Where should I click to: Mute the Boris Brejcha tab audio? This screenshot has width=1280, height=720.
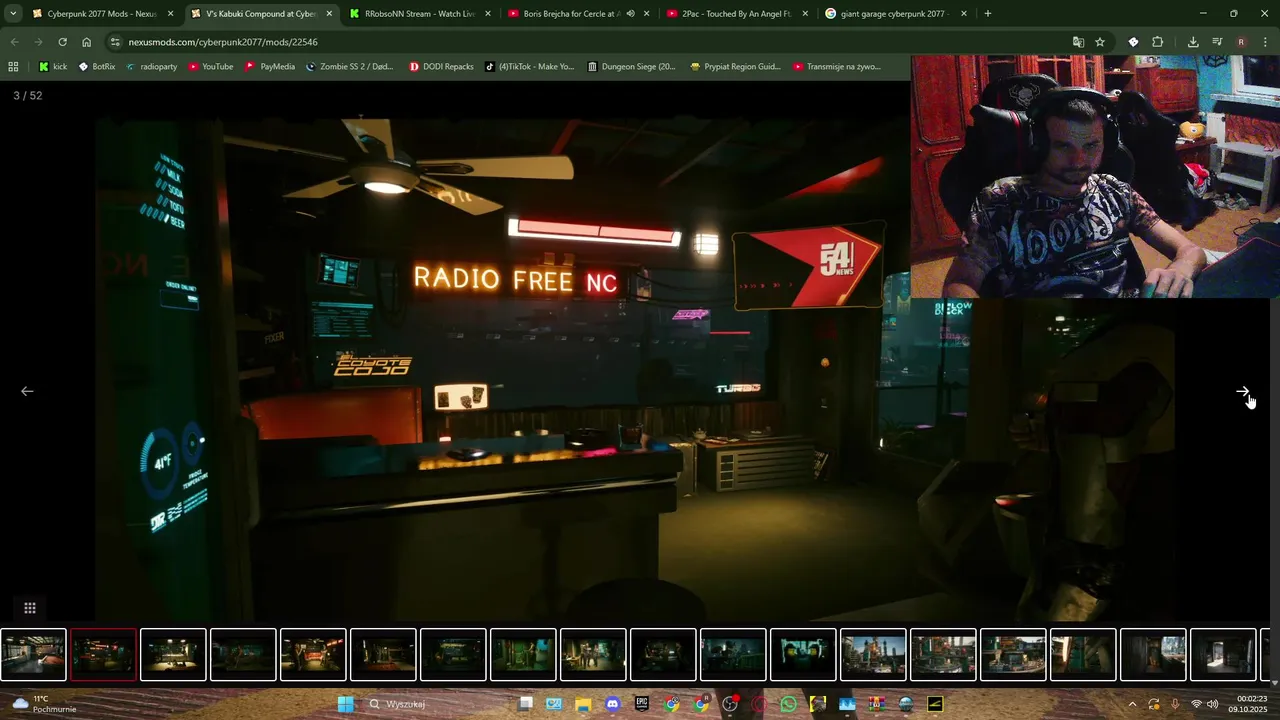point(630,14)
